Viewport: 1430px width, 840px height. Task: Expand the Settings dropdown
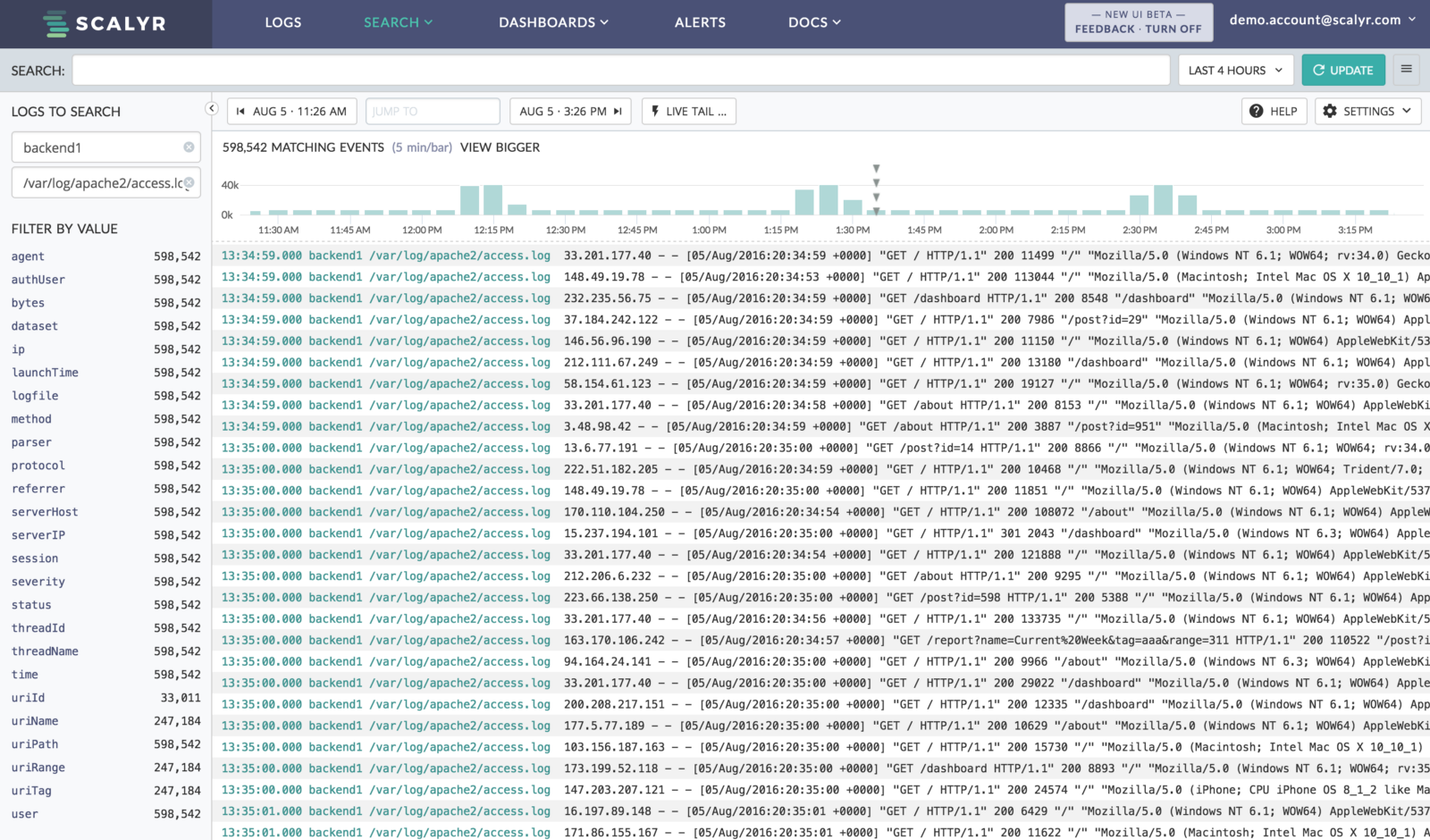tap(1368, 112)
